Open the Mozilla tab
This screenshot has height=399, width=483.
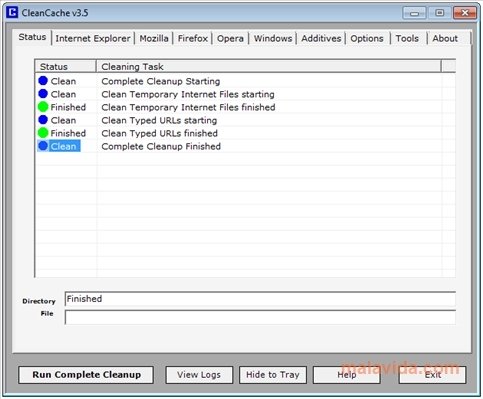[x=154, y=38]
